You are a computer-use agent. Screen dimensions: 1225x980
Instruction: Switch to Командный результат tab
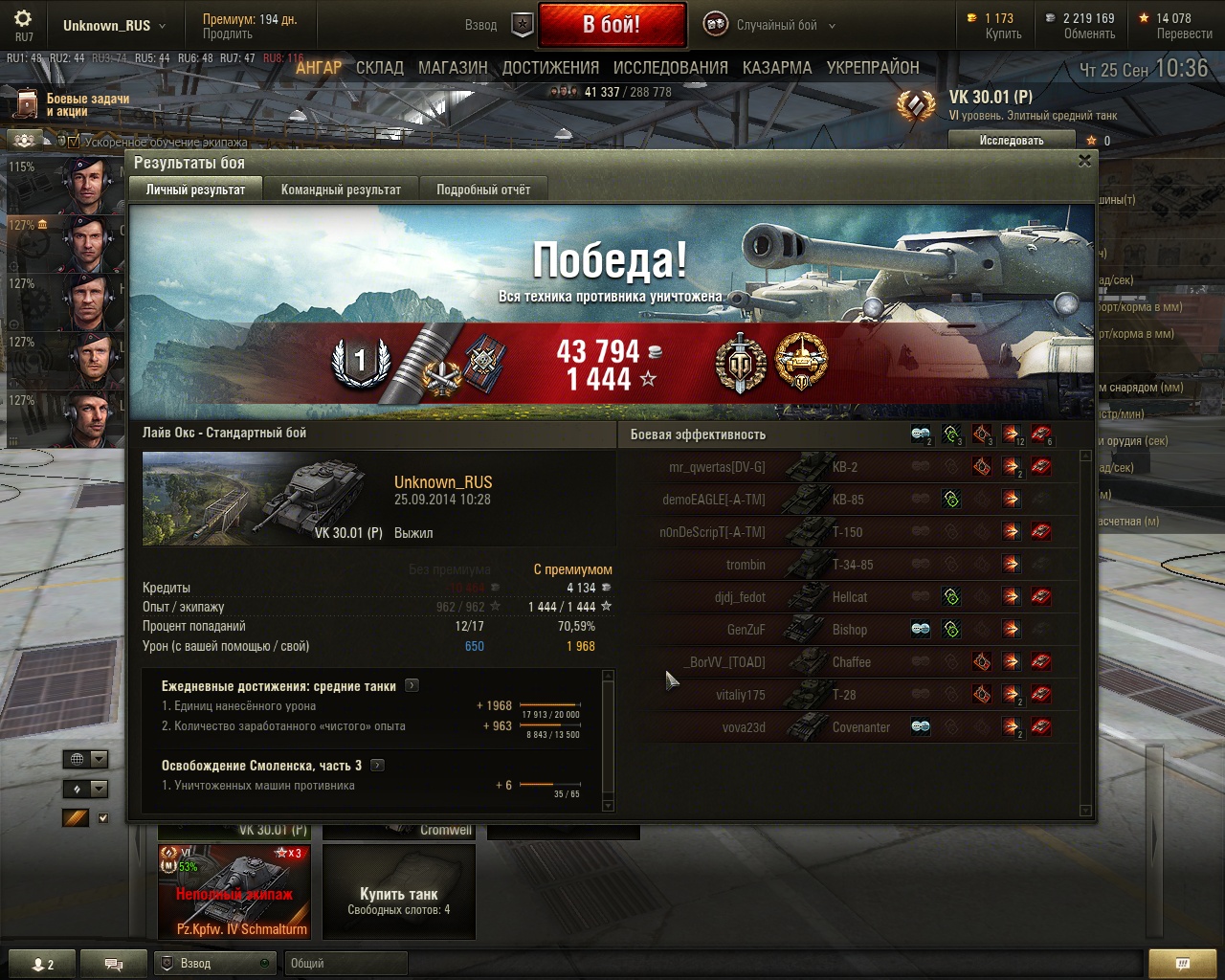(341, 189)
